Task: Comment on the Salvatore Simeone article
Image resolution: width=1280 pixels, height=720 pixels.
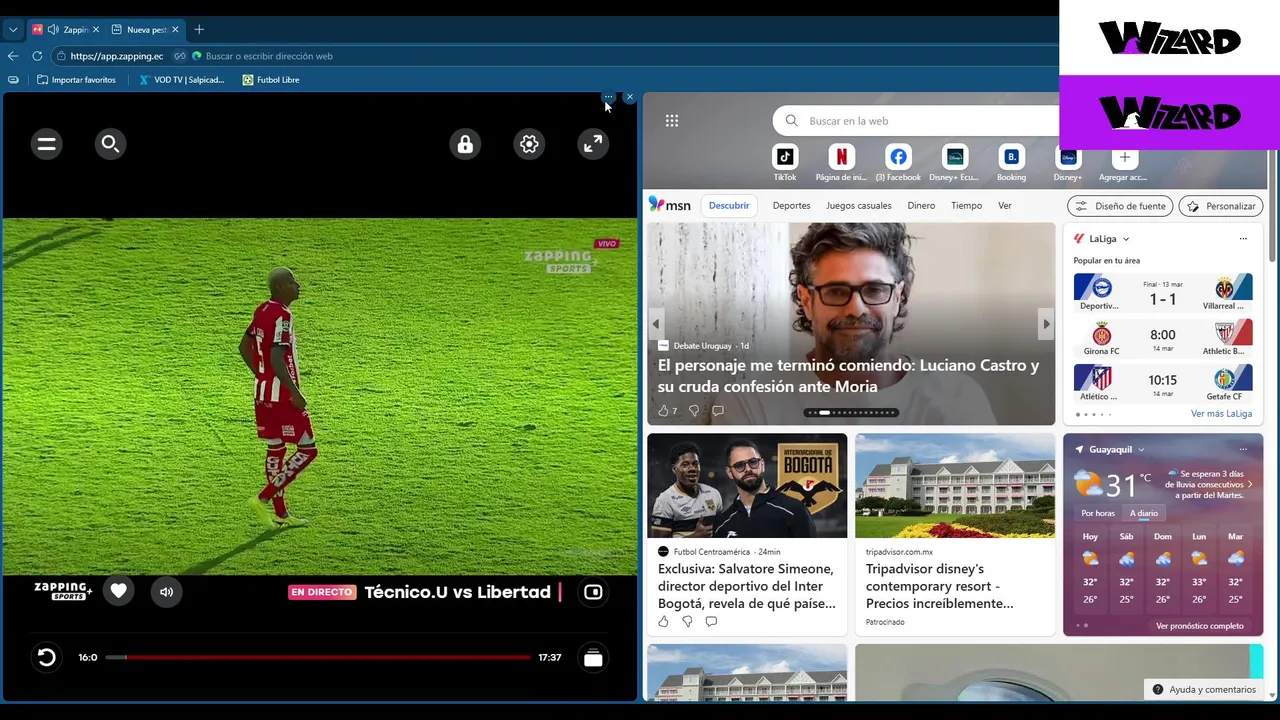Action: point(711,622)
